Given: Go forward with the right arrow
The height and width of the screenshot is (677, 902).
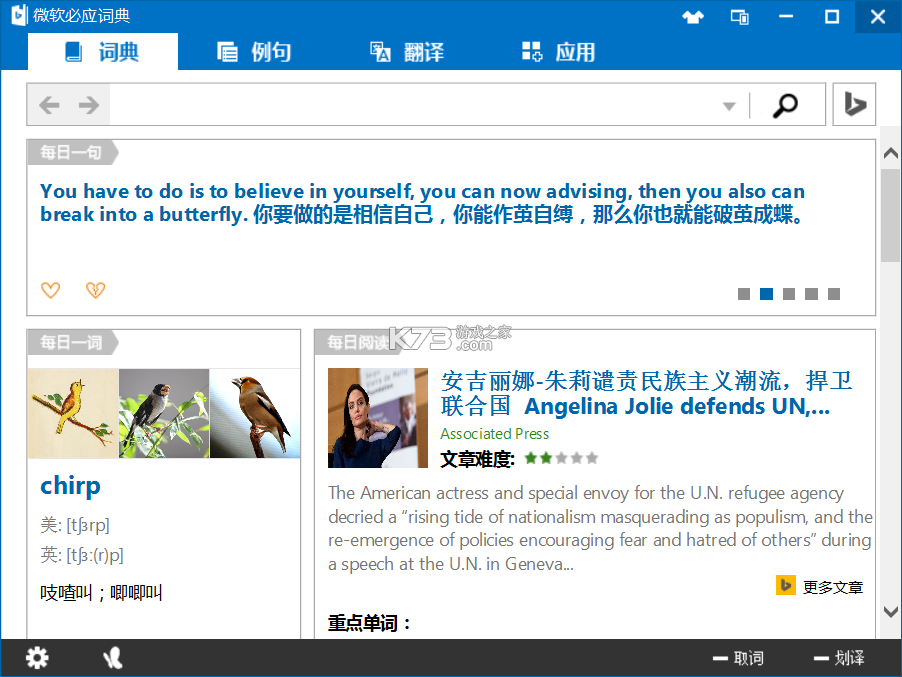Looking at the screenshot, I should 89,105.
